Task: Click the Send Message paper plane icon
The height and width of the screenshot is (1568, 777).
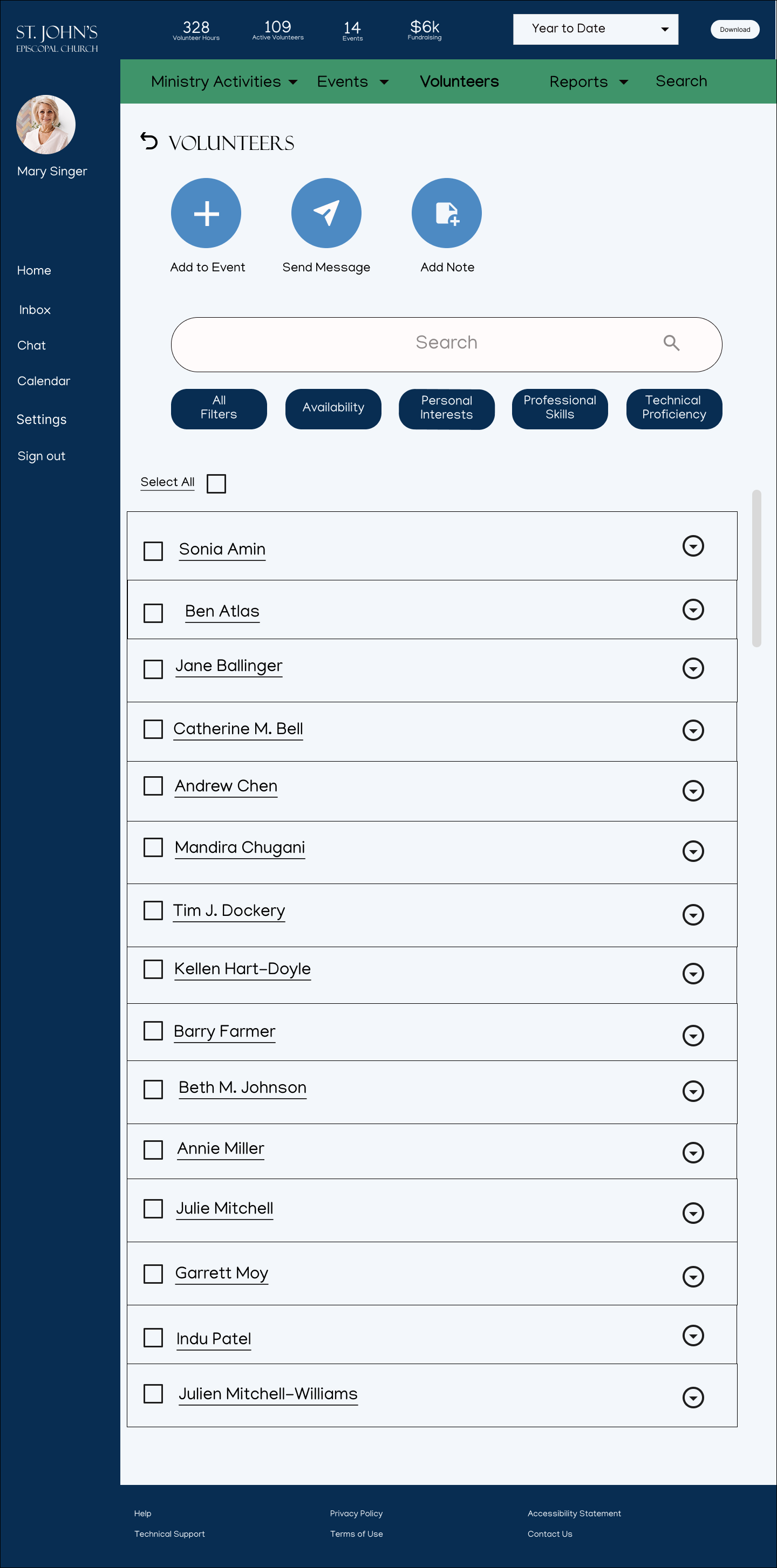Action: click(326, 213)
